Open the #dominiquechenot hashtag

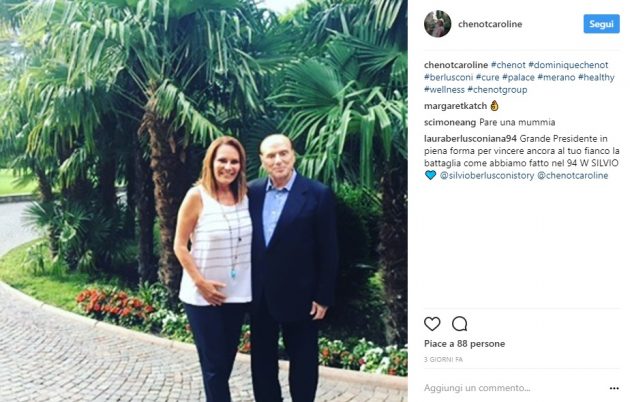[568, 65]
